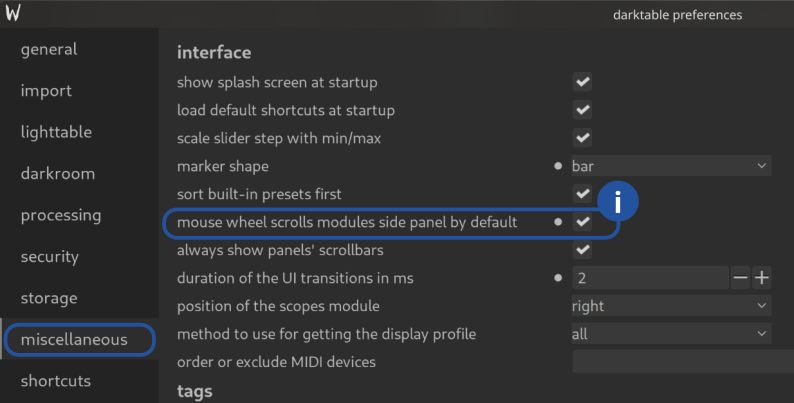The height and width of the screenshot is (403, 794).
Task: Open the shortcuts preferences tab
Action: (56, 381)
